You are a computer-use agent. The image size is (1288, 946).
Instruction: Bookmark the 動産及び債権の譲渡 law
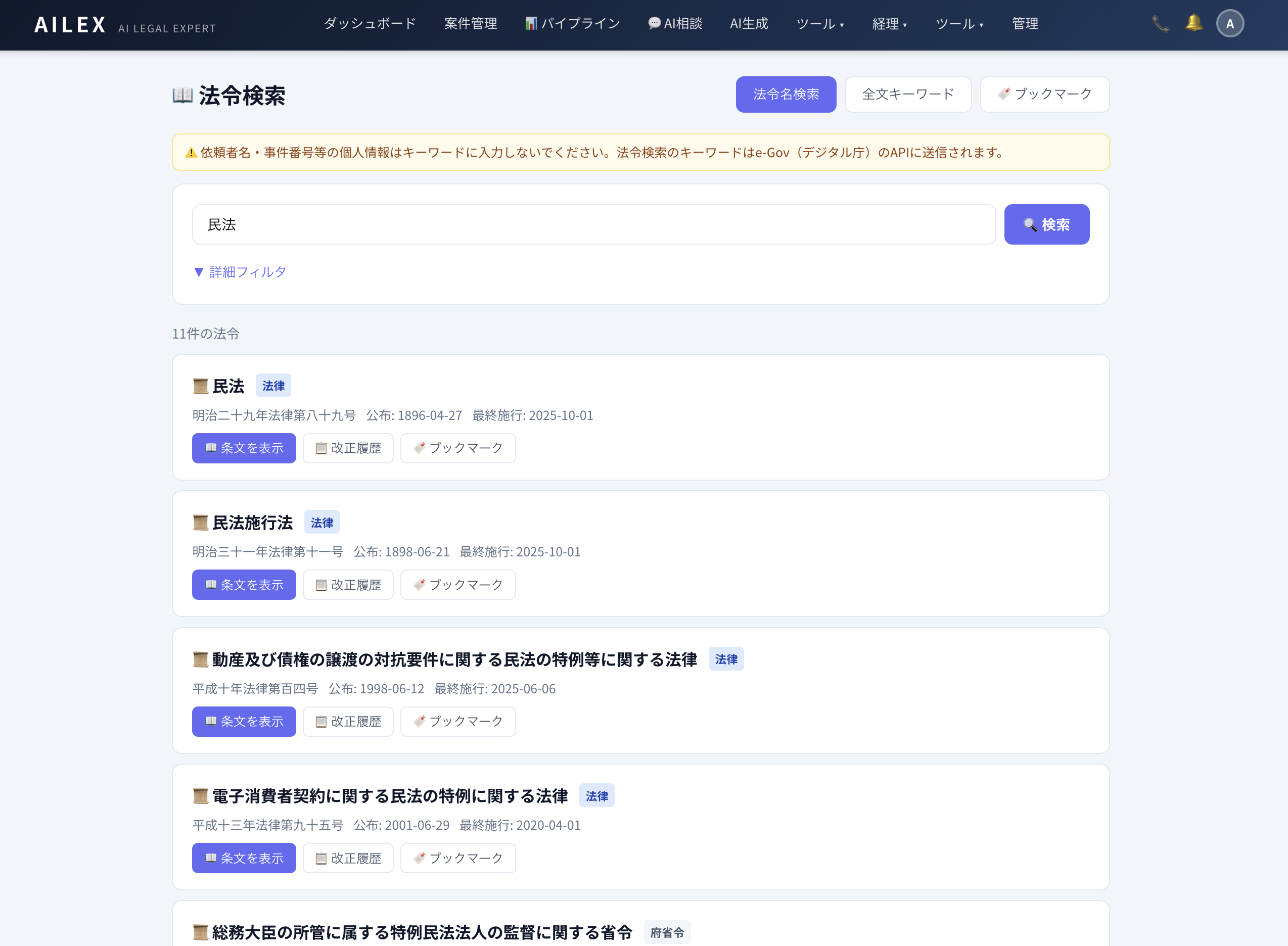tap(457, 722)
